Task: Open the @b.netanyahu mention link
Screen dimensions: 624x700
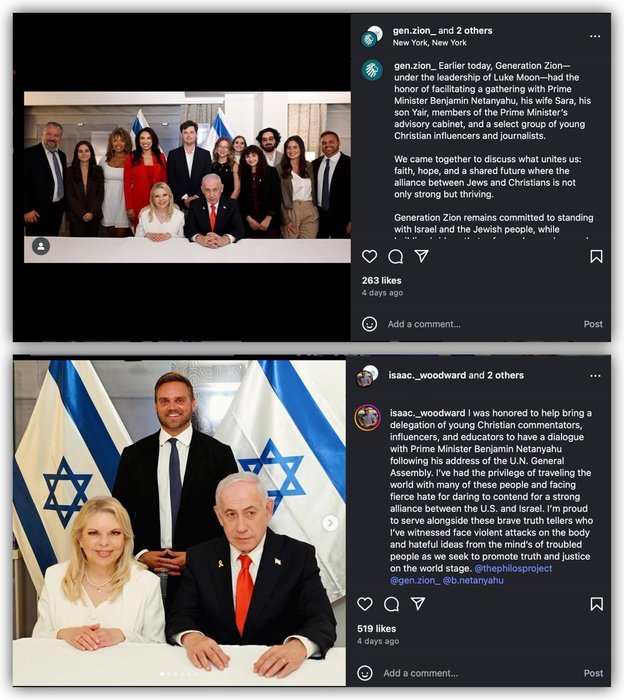Action: point(473,580)
